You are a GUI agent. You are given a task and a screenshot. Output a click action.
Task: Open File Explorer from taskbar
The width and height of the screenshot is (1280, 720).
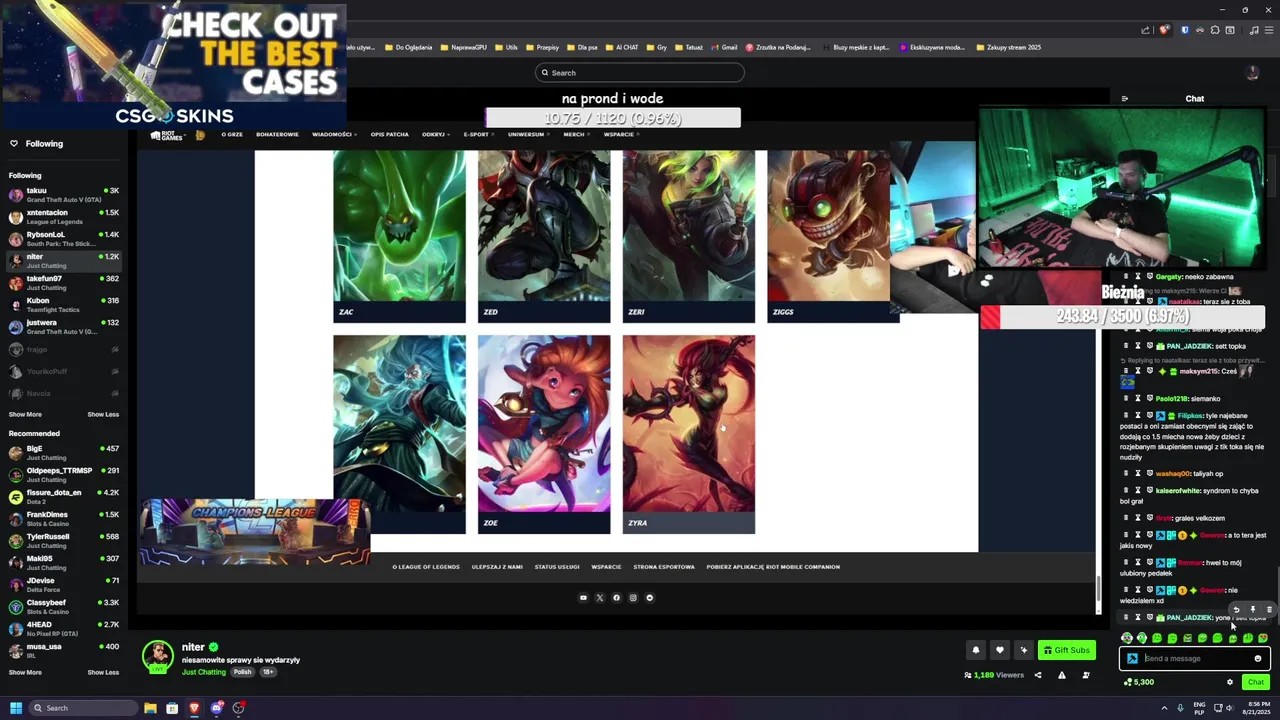pos(150,708)
